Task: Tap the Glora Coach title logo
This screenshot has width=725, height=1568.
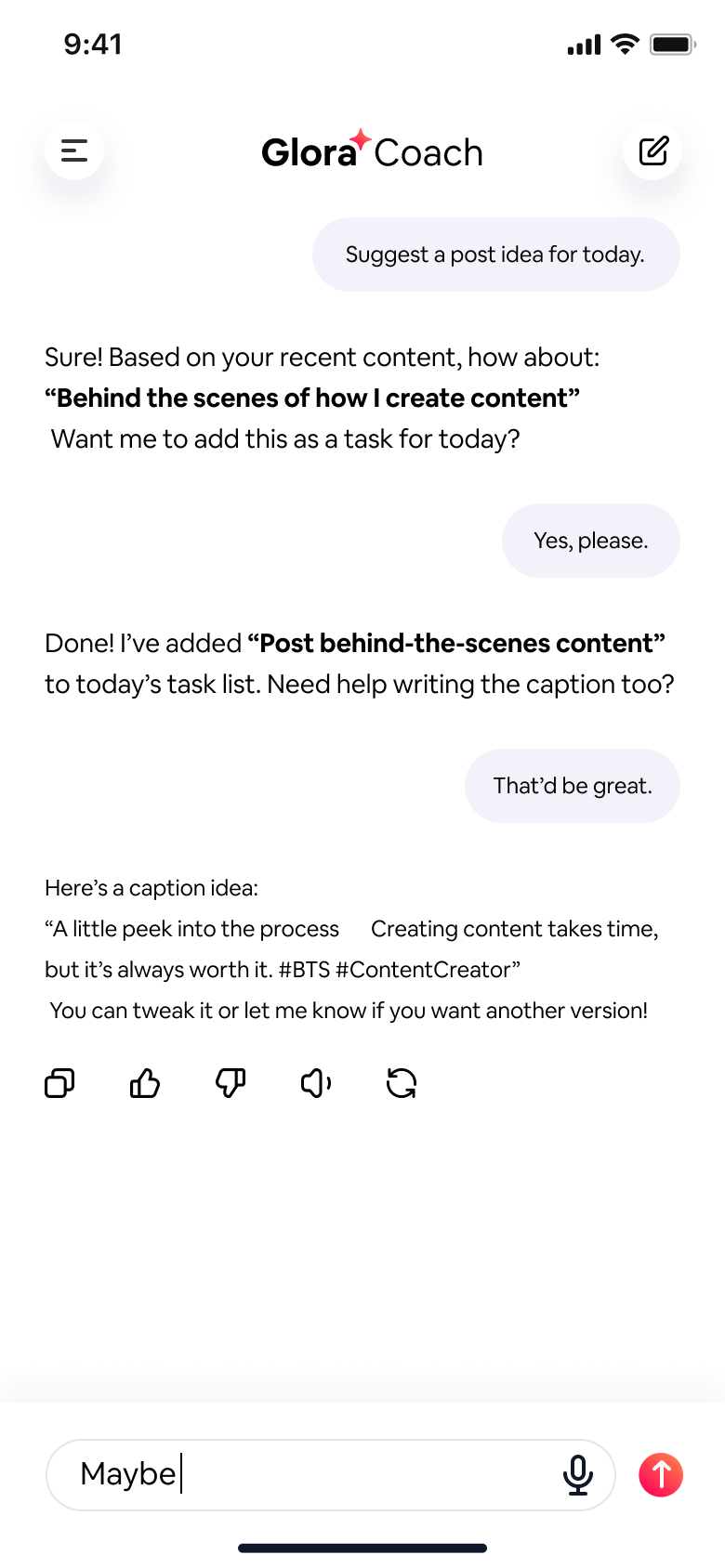Action: pyautogui.click(x=372, y=151)
